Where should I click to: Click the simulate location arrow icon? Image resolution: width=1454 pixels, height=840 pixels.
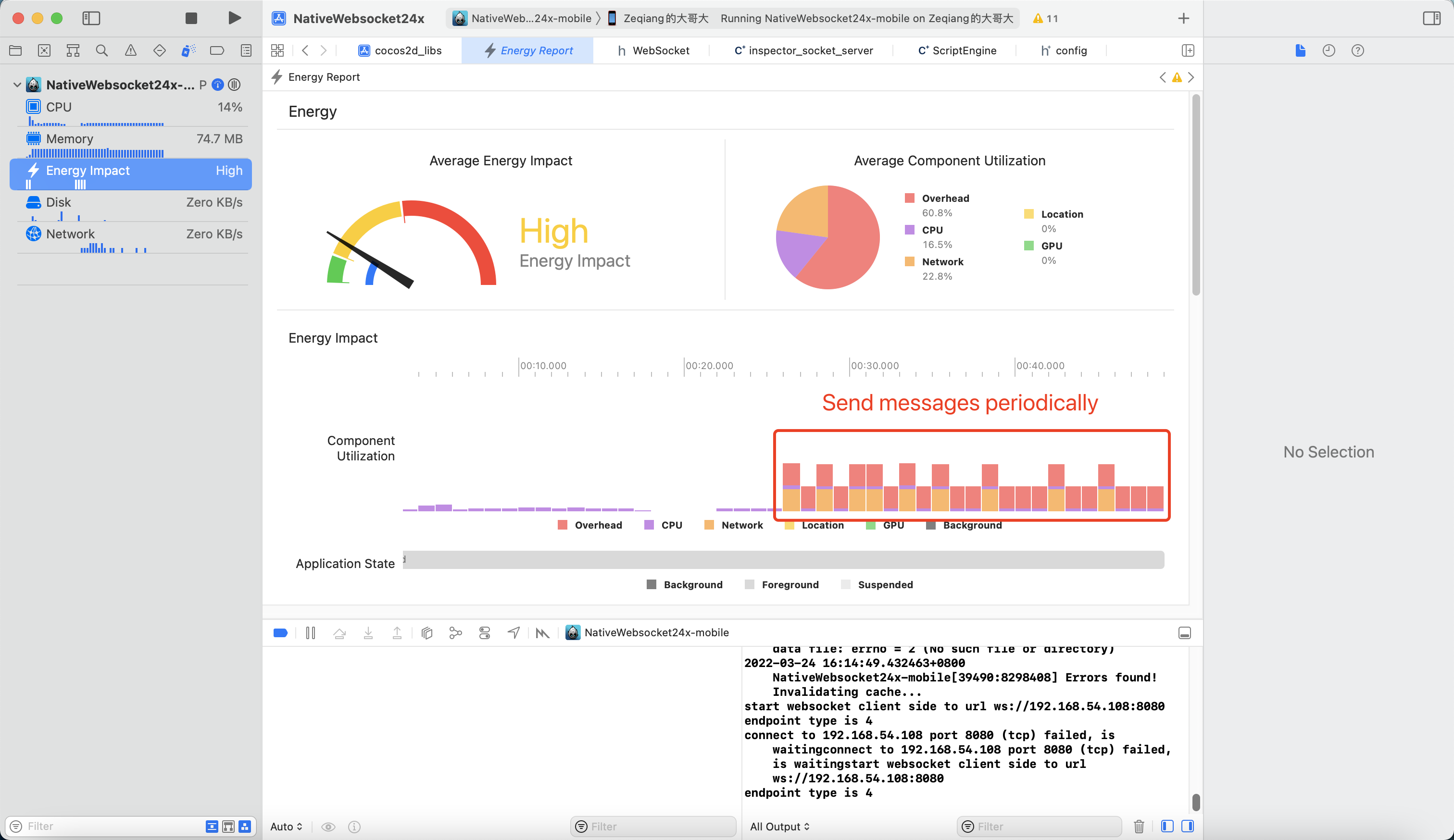tap(513, 632)
